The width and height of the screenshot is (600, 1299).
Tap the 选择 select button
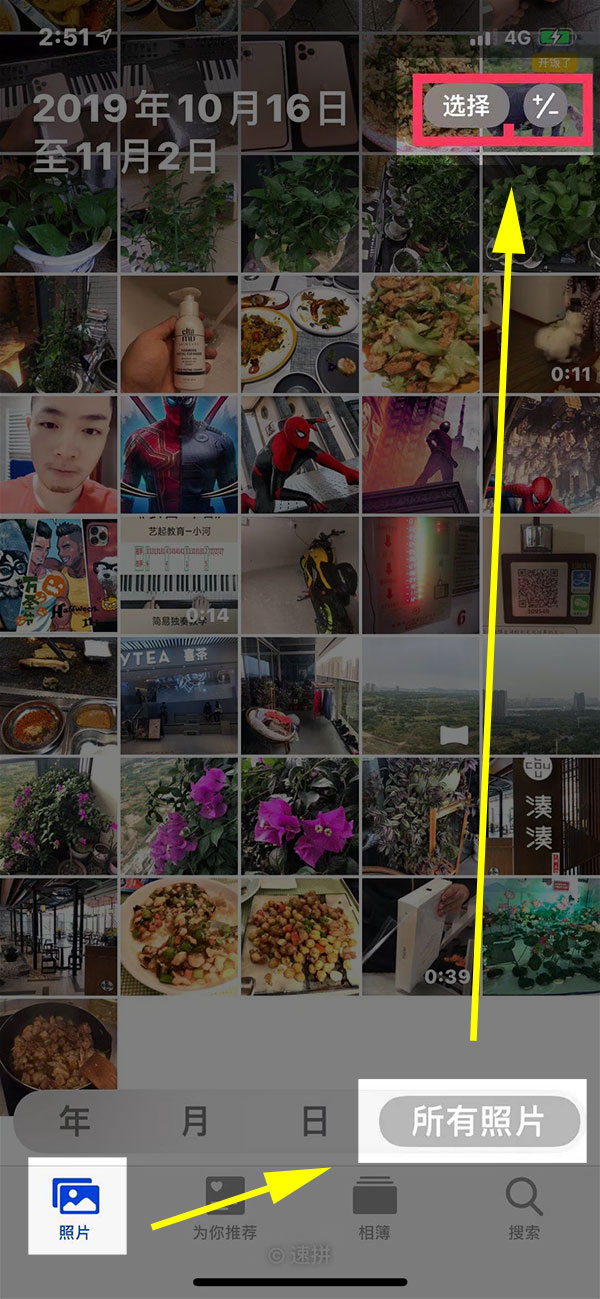[x=466, y=105]
